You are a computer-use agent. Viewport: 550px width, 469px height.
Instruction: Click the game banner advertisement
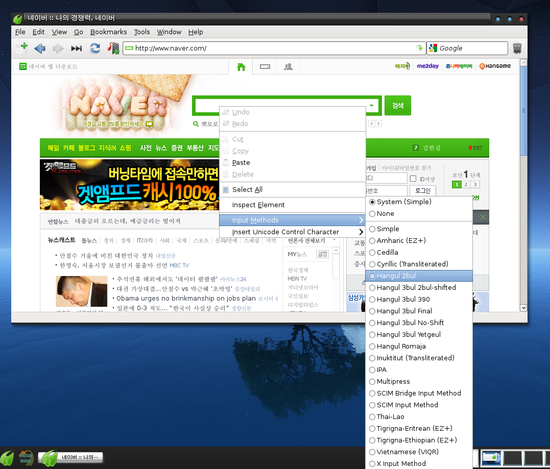[130, 185]
